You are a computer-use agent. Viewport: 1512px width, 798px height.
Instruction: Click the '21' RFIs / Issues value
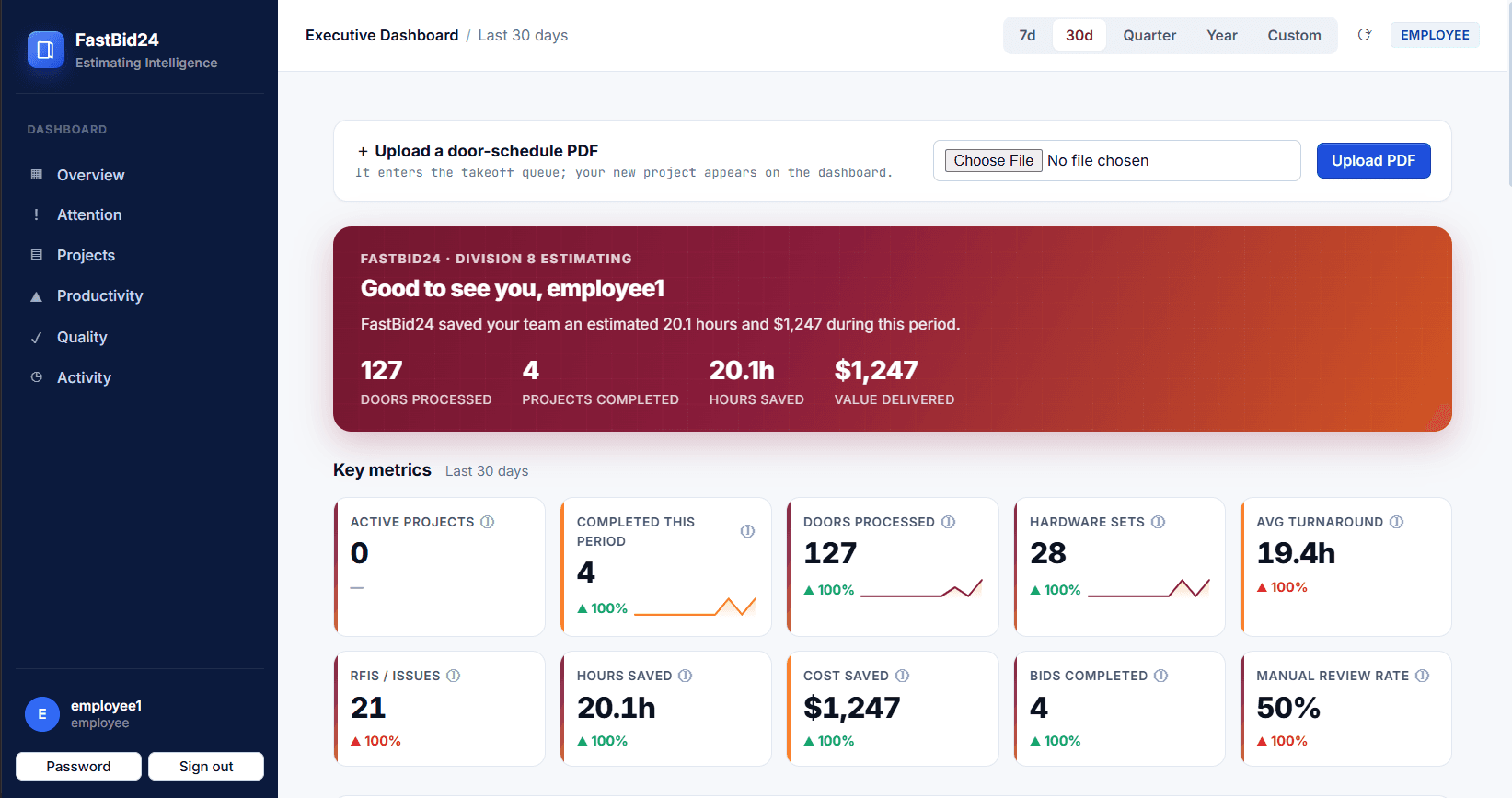[x=368, y=707]
